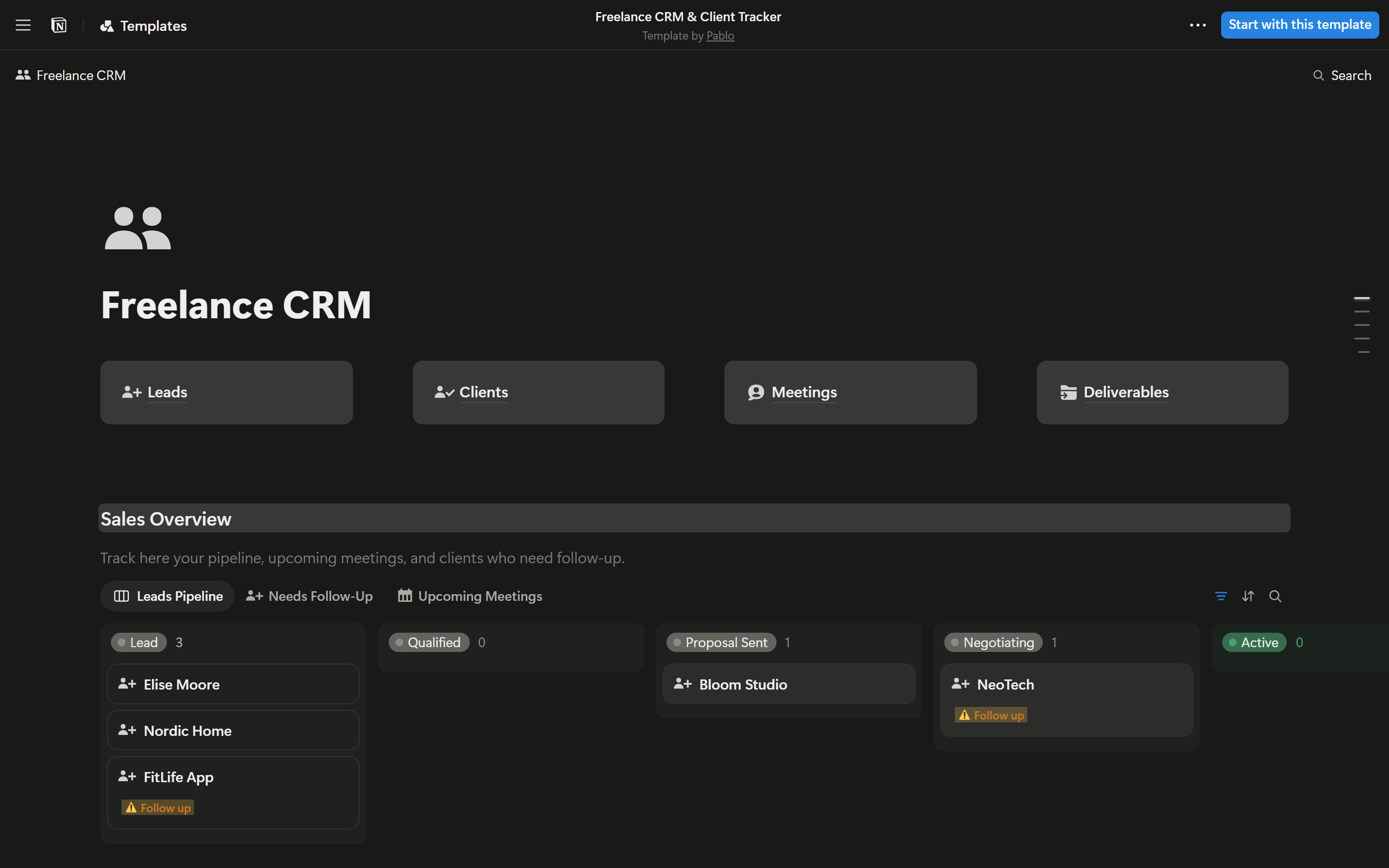
Task: Click the Follow up tag on NeoTech
Action: click(991, 715)
